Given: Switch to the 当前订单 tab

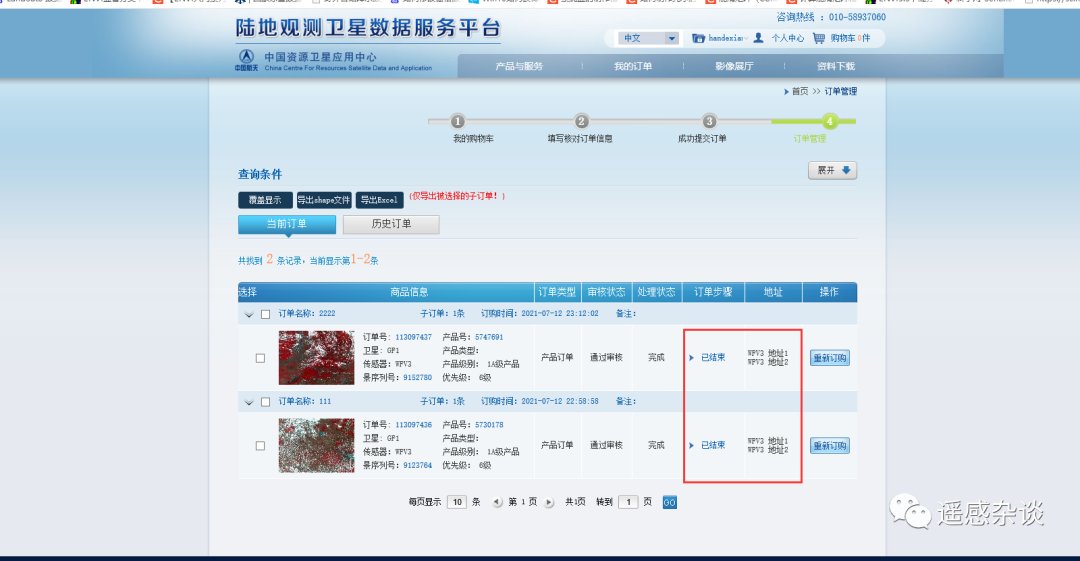Looking at the screenshot, I should (287, 224).
